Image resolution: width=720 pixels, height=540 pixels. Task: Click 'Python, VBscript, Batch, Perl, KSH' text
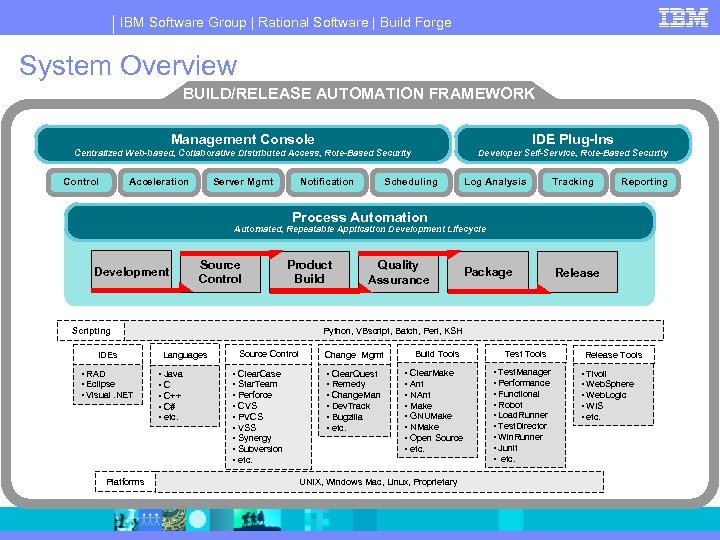(x=393, y=331)
